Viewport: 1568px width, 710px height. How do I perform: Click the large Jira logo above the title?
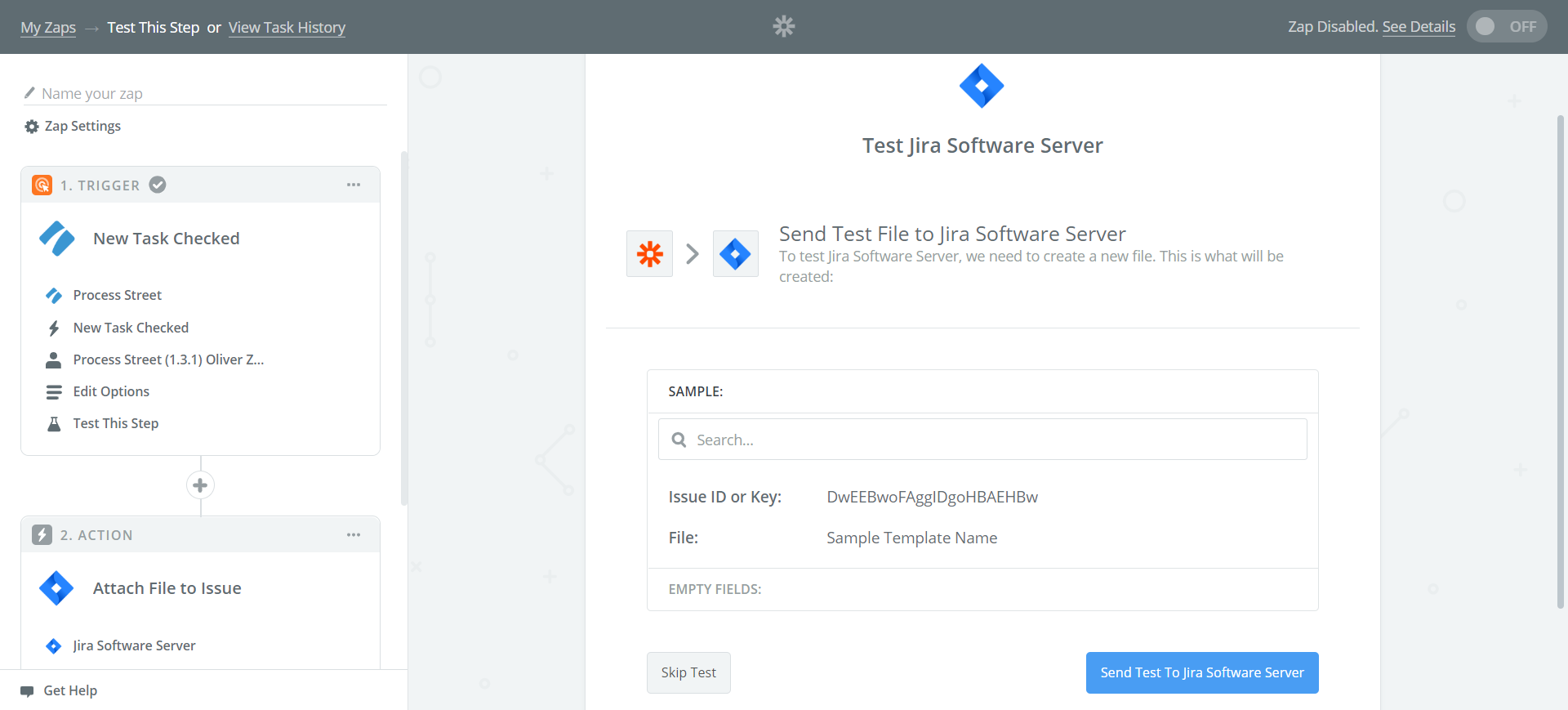click(x=982, y=86)
